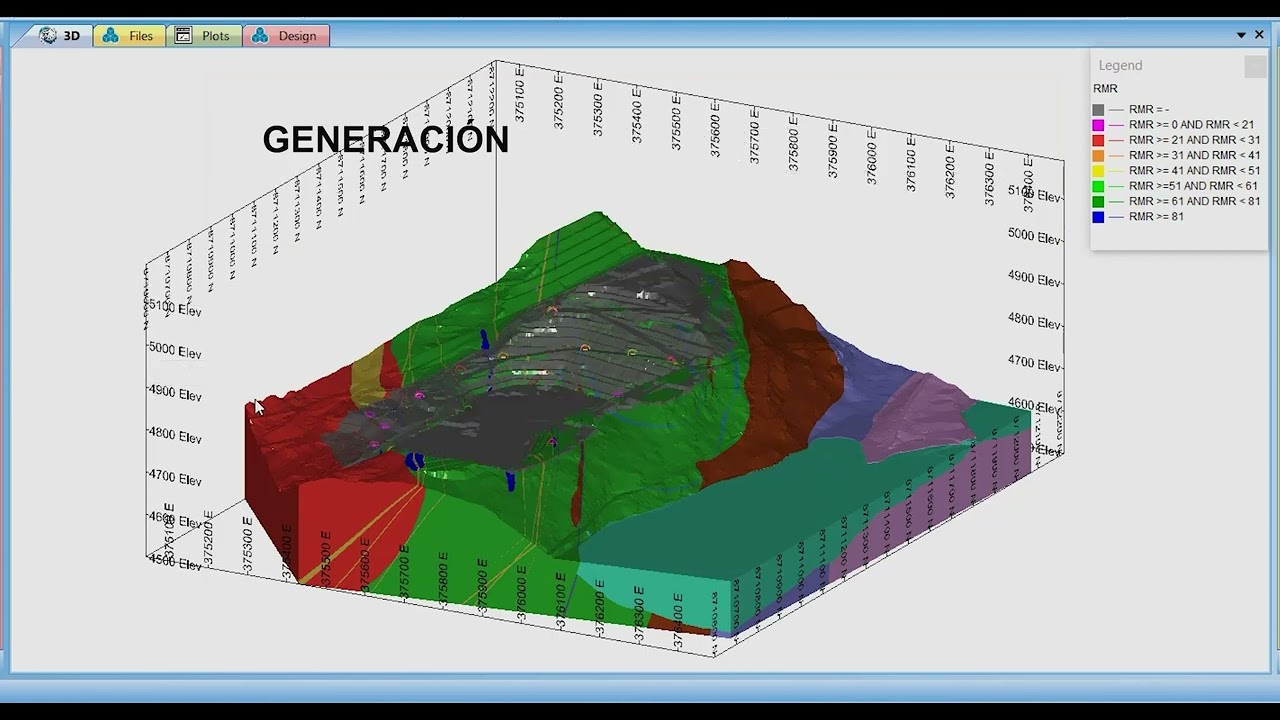This screenshot has width=1280, height=720.
Task: Open the Plots tab
Action: tap(203, 36)
